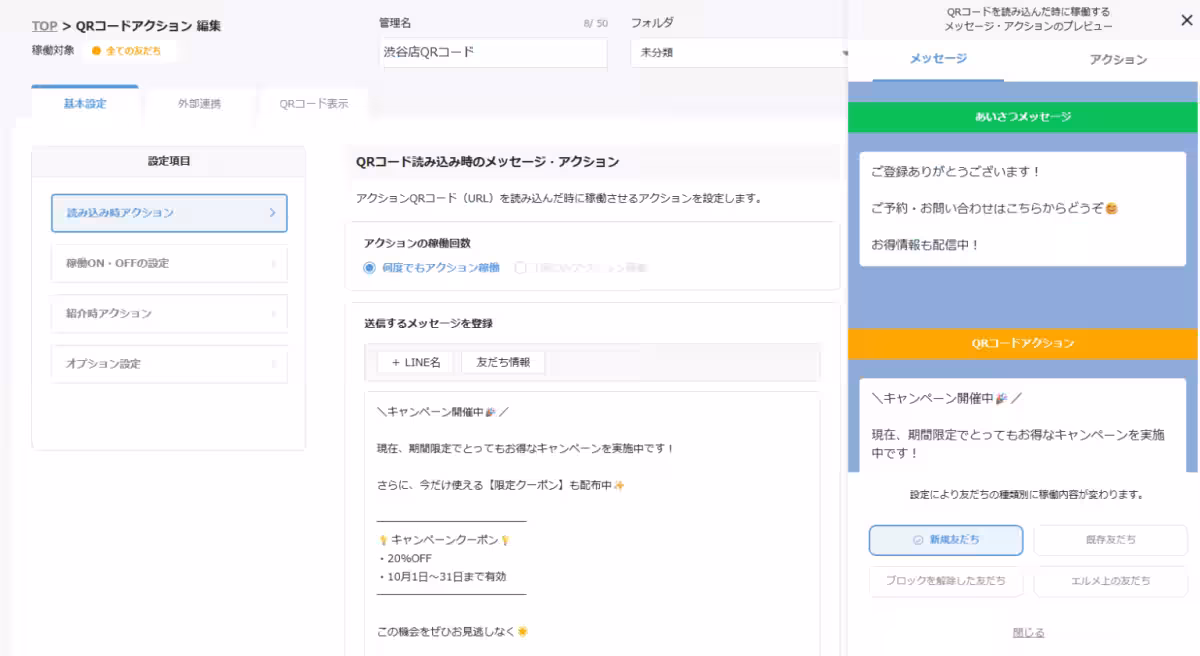
Task: Show preview for 既存友だち
Action: [1110, 540]
